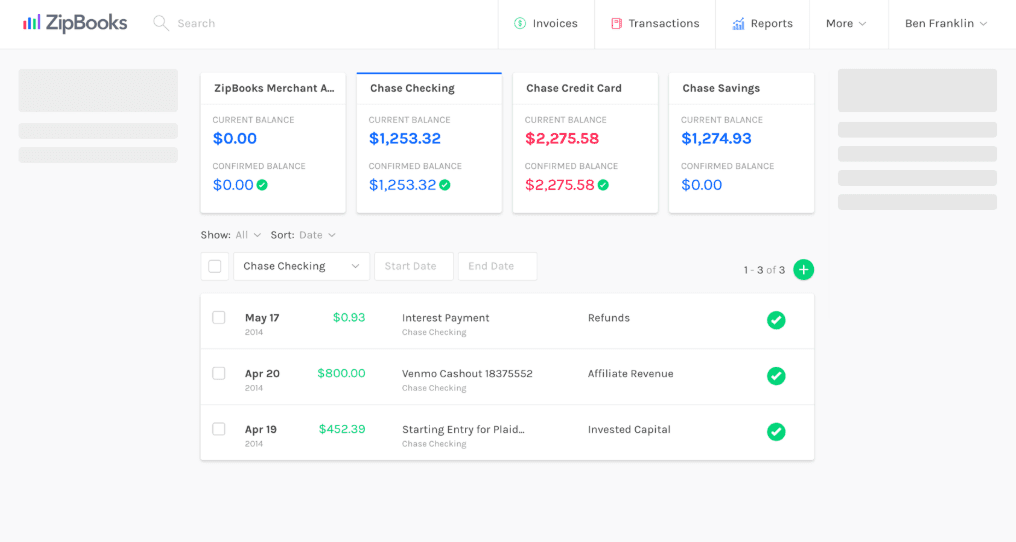Screen dimensions: 1016x542
Task: Click the $800.00 amount
Action: (x=341, y=373)
